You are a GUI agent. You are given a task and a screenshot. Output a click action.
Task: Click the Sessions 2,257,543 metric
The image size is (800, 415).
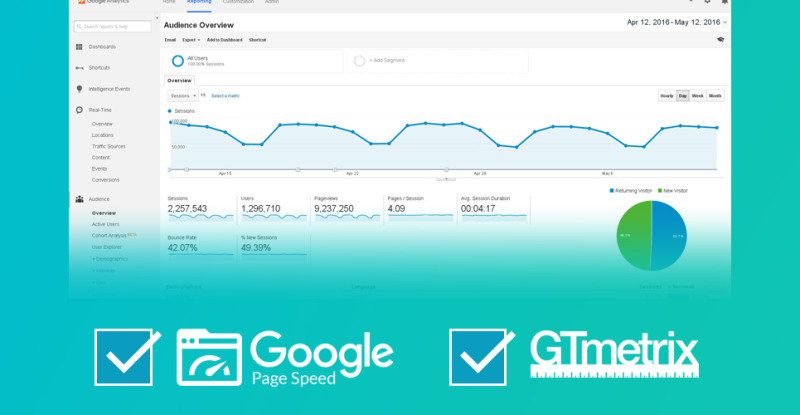coord(199,209)
